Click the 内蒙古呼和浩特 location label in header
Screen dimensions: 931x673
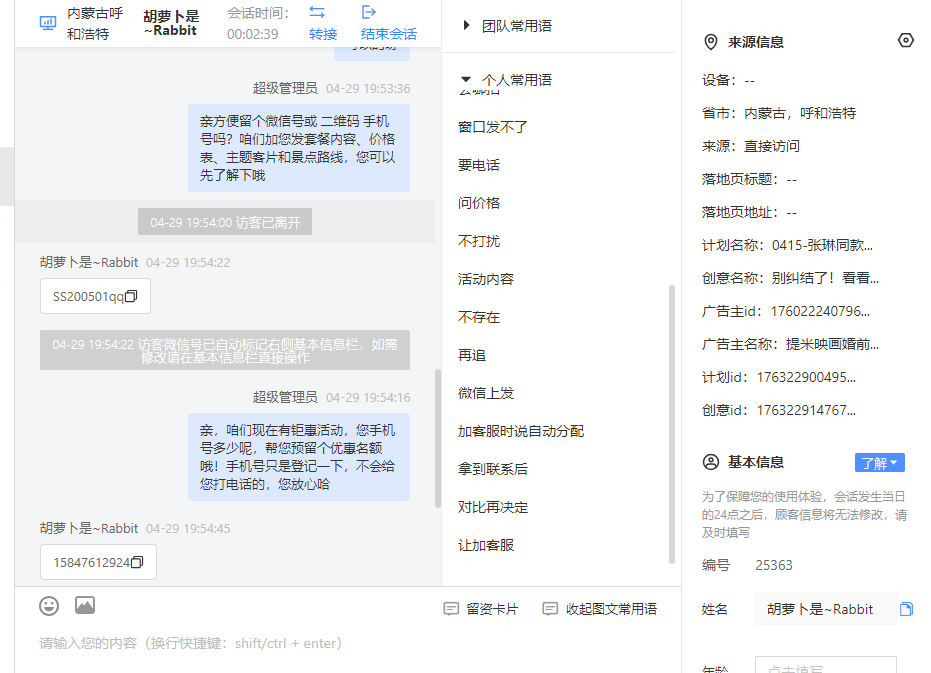point(95,24)
